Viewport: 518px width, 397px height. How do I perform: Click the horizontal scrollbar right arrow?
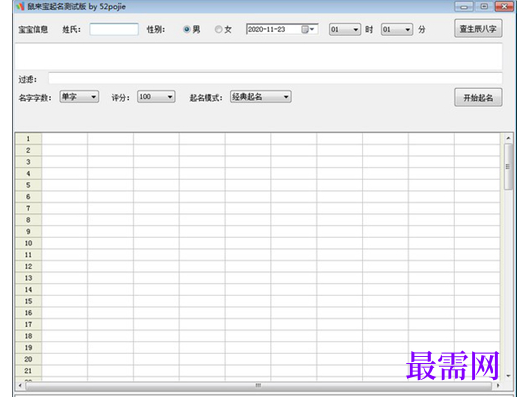coord(498,385)
